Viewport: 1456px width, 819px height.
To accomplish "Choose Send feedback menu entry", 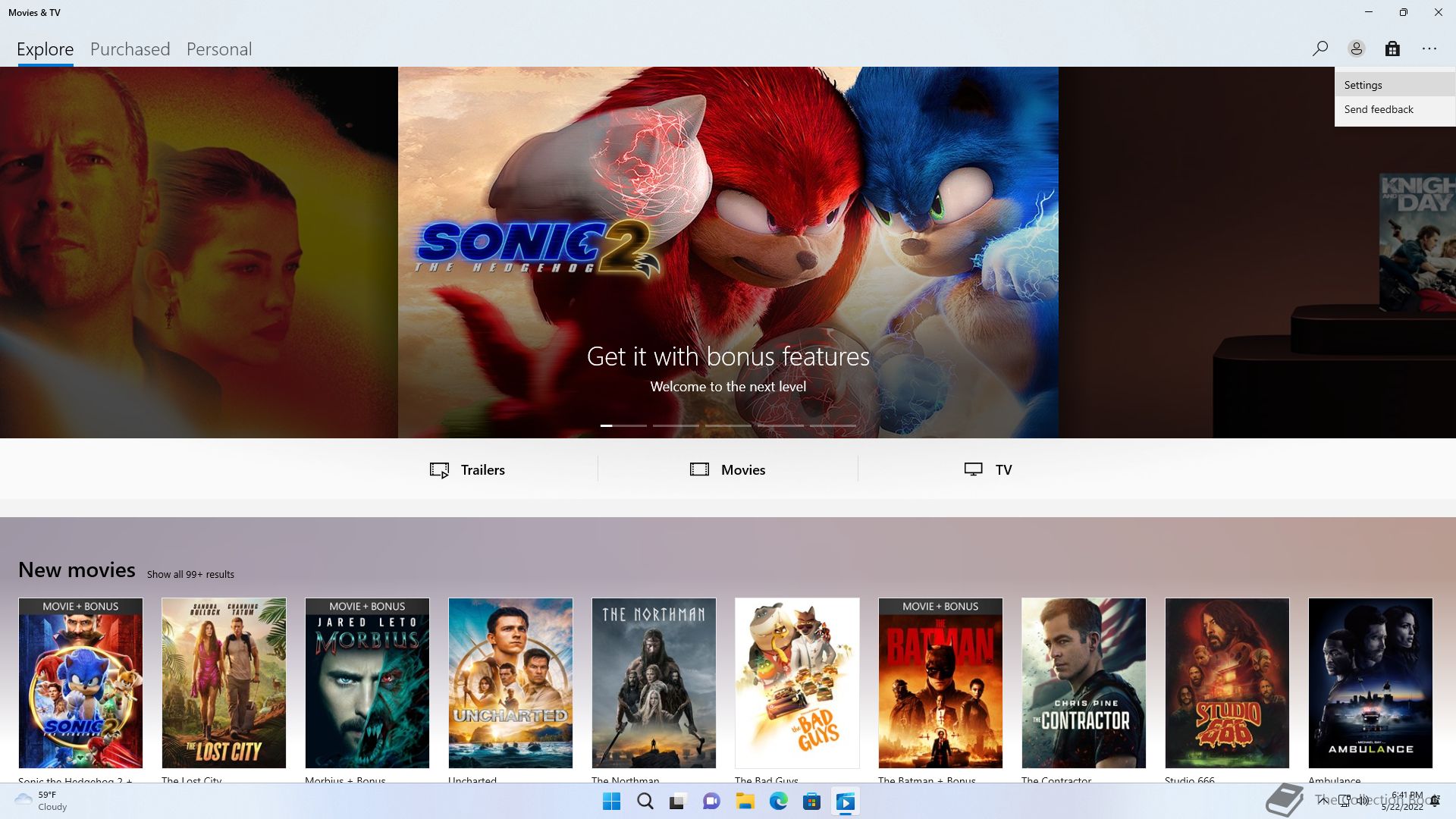I will (x=1378, y=109).
